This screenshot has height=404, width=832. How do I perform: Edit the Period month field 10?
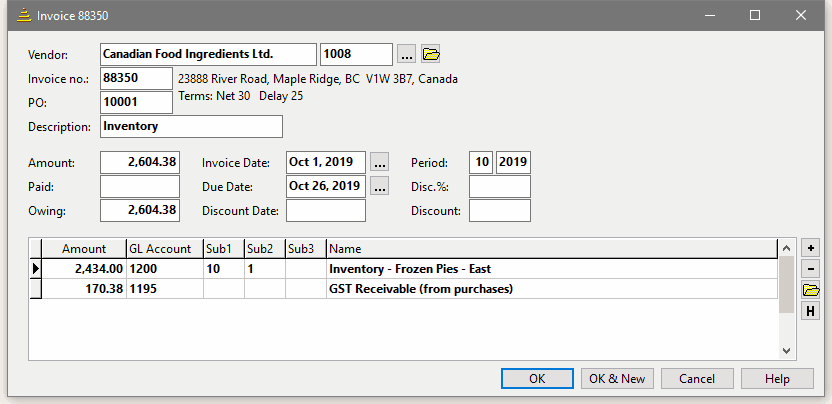click(481, 162)
